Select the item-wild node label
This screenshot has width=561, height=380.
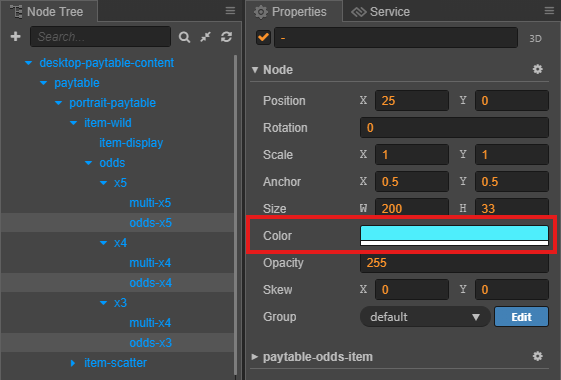108,123
